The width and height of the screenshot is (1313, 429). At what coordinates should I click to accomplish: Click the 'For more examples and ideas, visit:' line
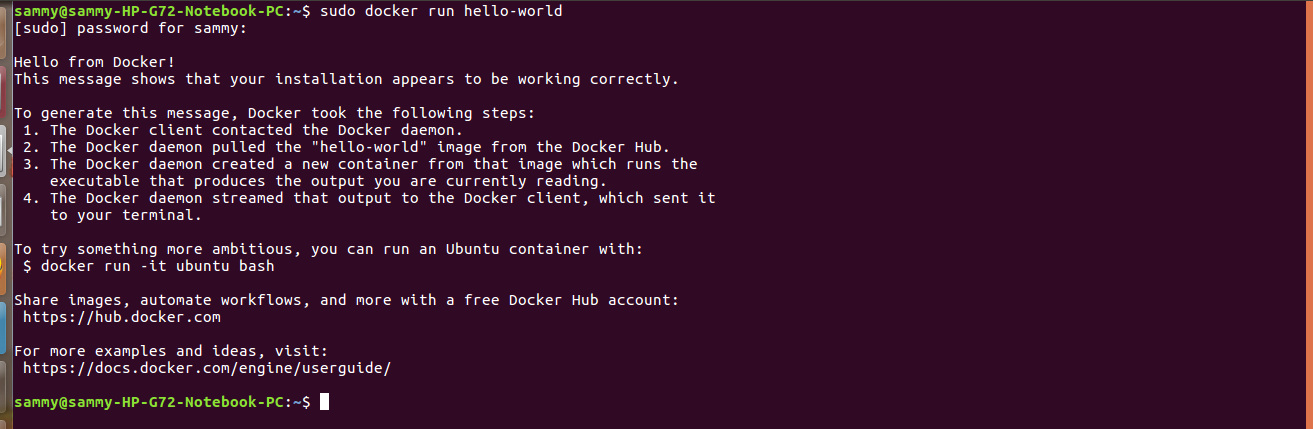[170, 351]
